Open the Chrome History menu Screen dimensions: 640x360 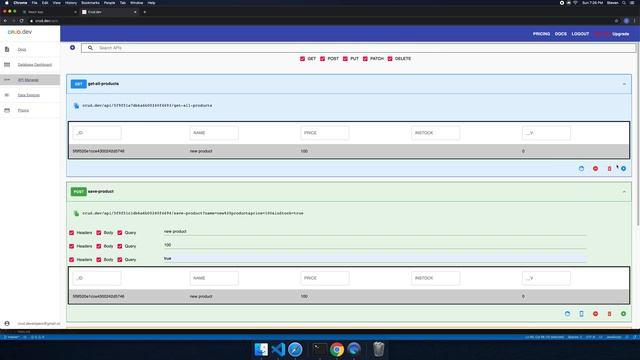click(x=71, y=3)
